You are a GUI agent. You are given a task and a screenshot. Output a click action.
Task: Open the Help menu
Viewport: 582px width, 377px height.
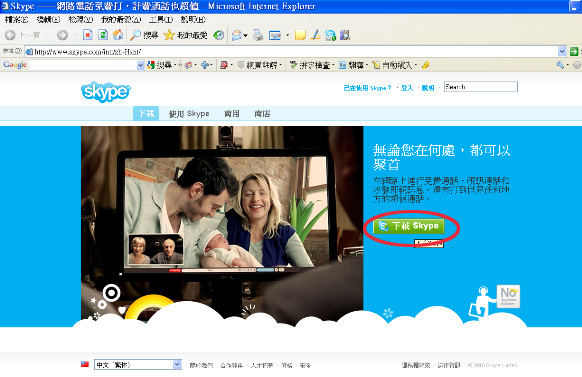193,19
